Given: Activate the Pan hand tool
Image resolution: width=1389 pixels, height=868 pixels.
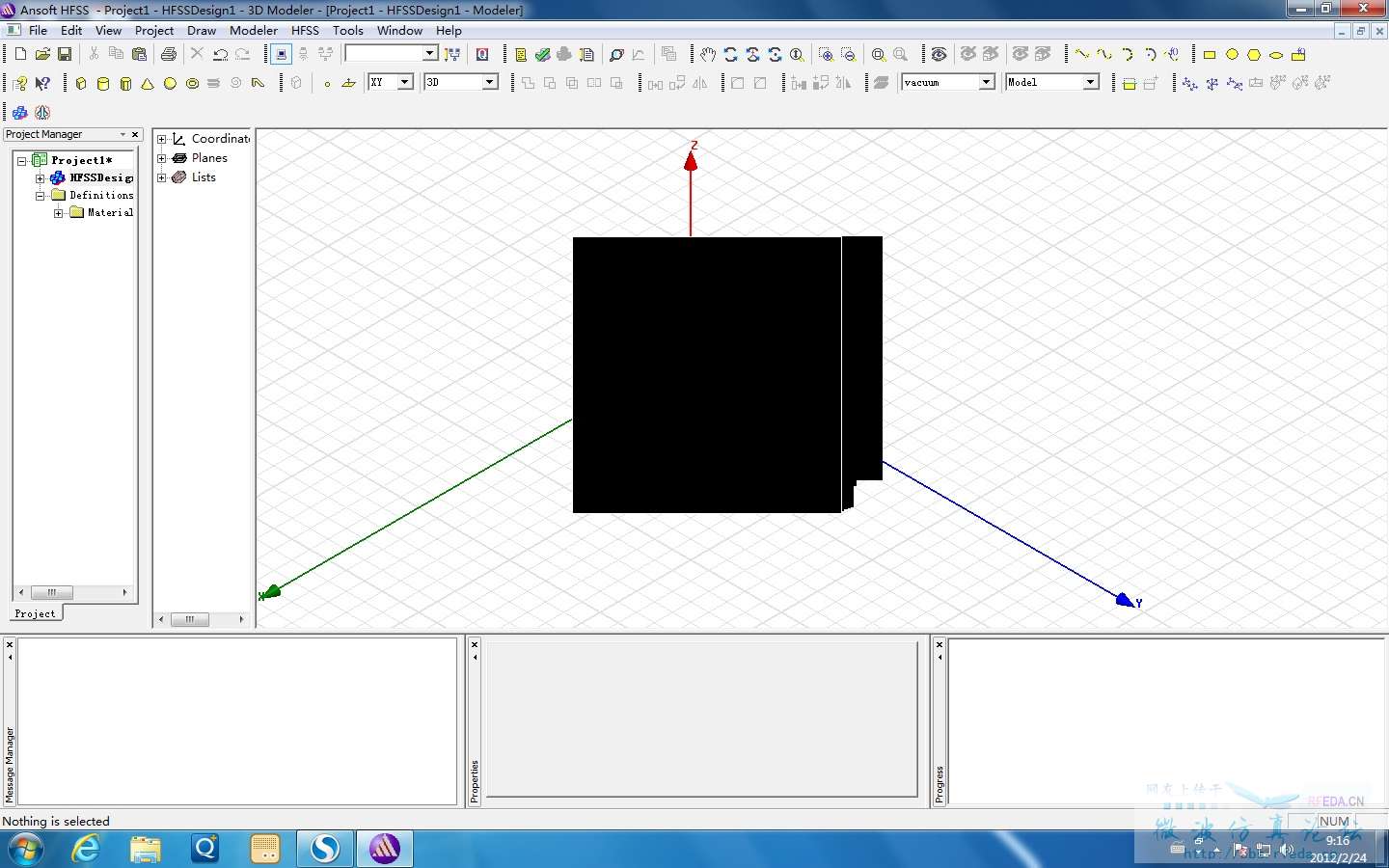Looking at the screenshot, I should 708,55.
